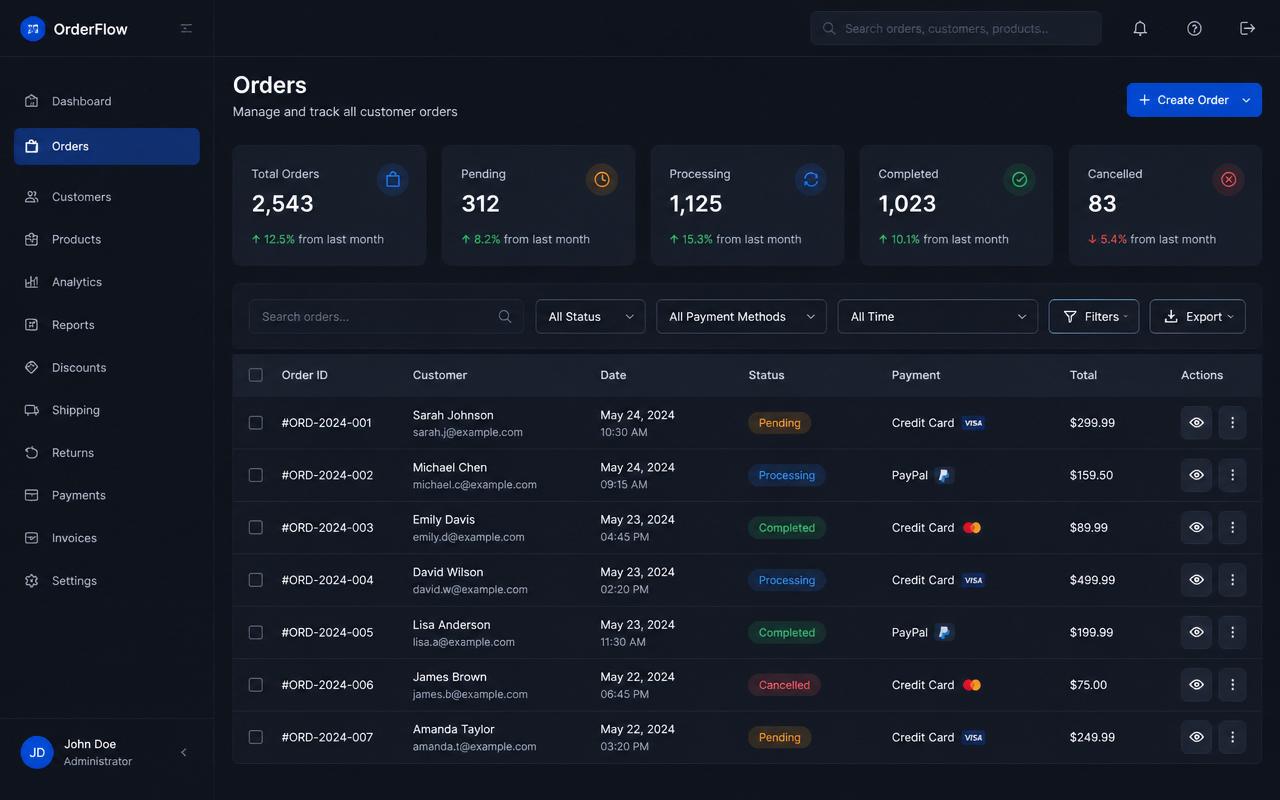This screenshot has width=1280, height=800.
Task: Open more actions for order #ORD-2024-005
Action: [x=1232, y=632]
